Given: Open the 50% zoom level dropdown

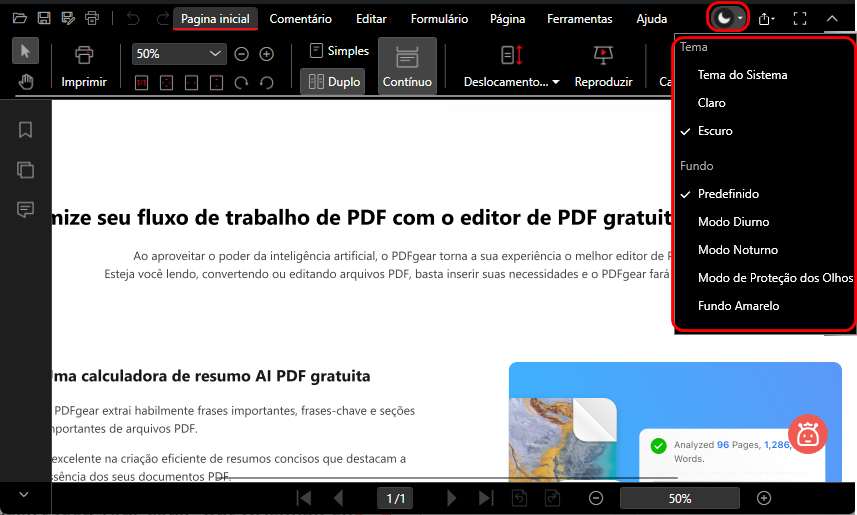Looking at the screenshot, I should click(x=179, y=54).
